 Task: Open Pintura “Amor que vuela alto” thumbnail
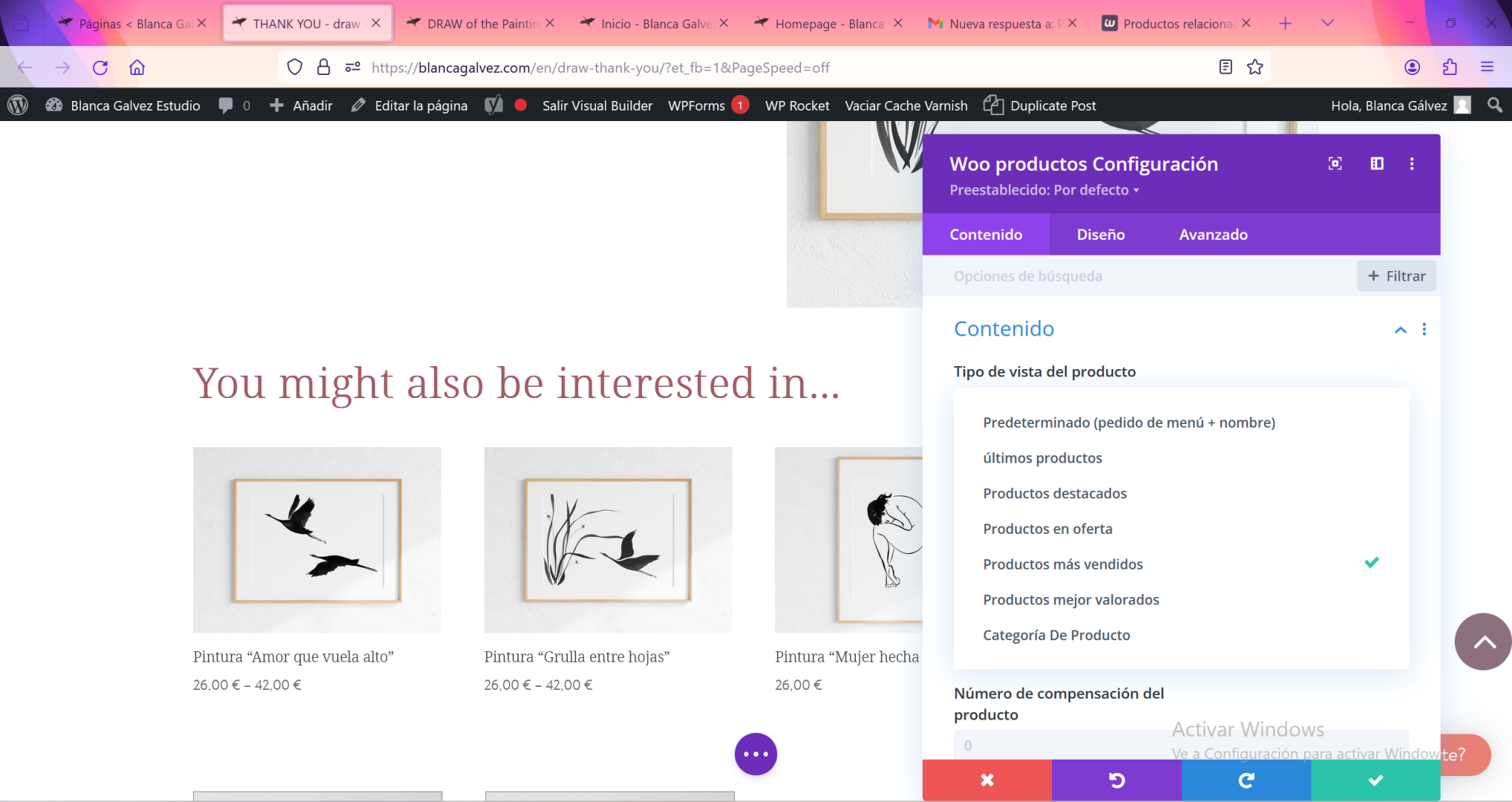coord(317,540)
